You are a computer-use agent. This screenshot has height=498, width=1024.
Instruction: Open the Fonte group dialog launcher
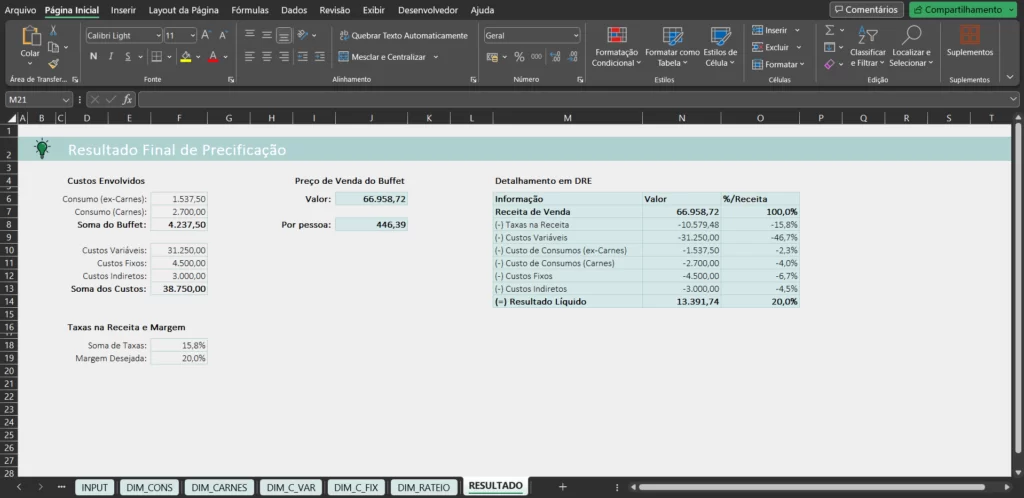click(x=231, y=80)
